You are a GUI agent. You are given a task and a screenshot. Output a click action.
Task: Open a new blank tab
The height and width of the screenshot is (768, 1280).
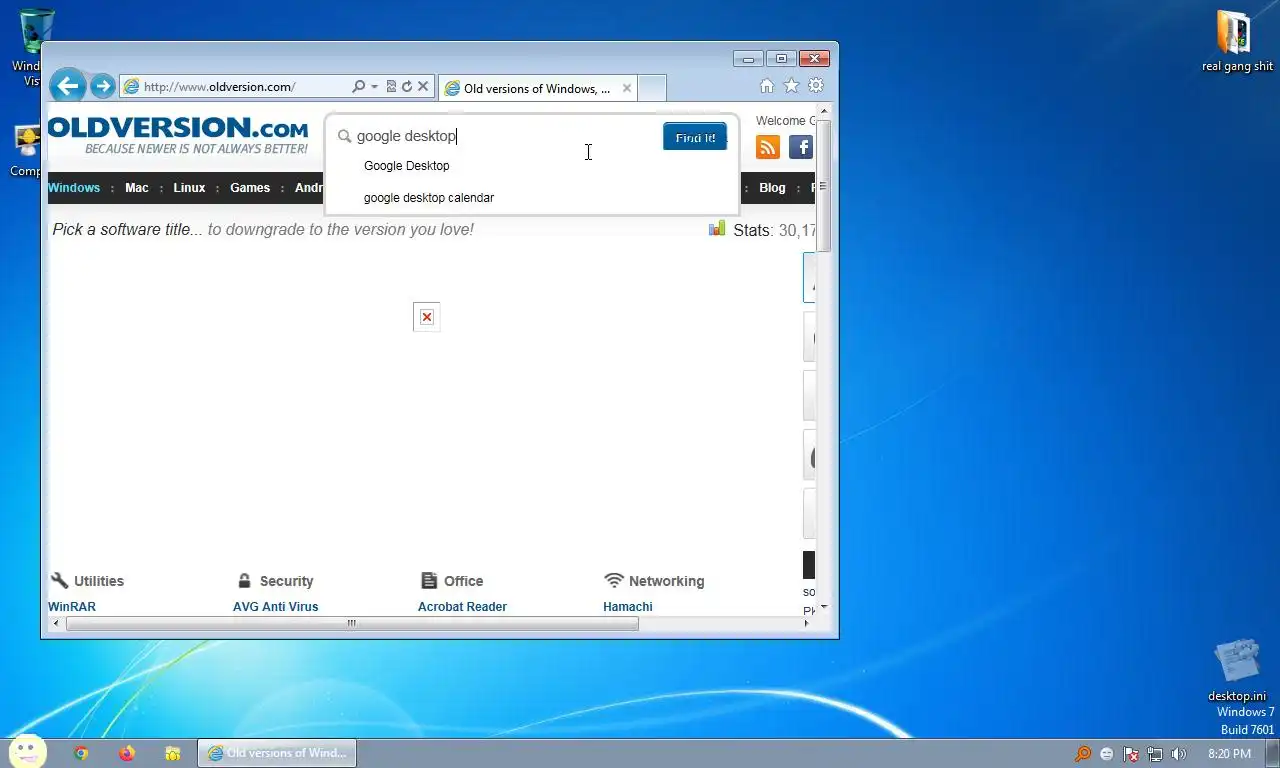[x=652, y=88]
